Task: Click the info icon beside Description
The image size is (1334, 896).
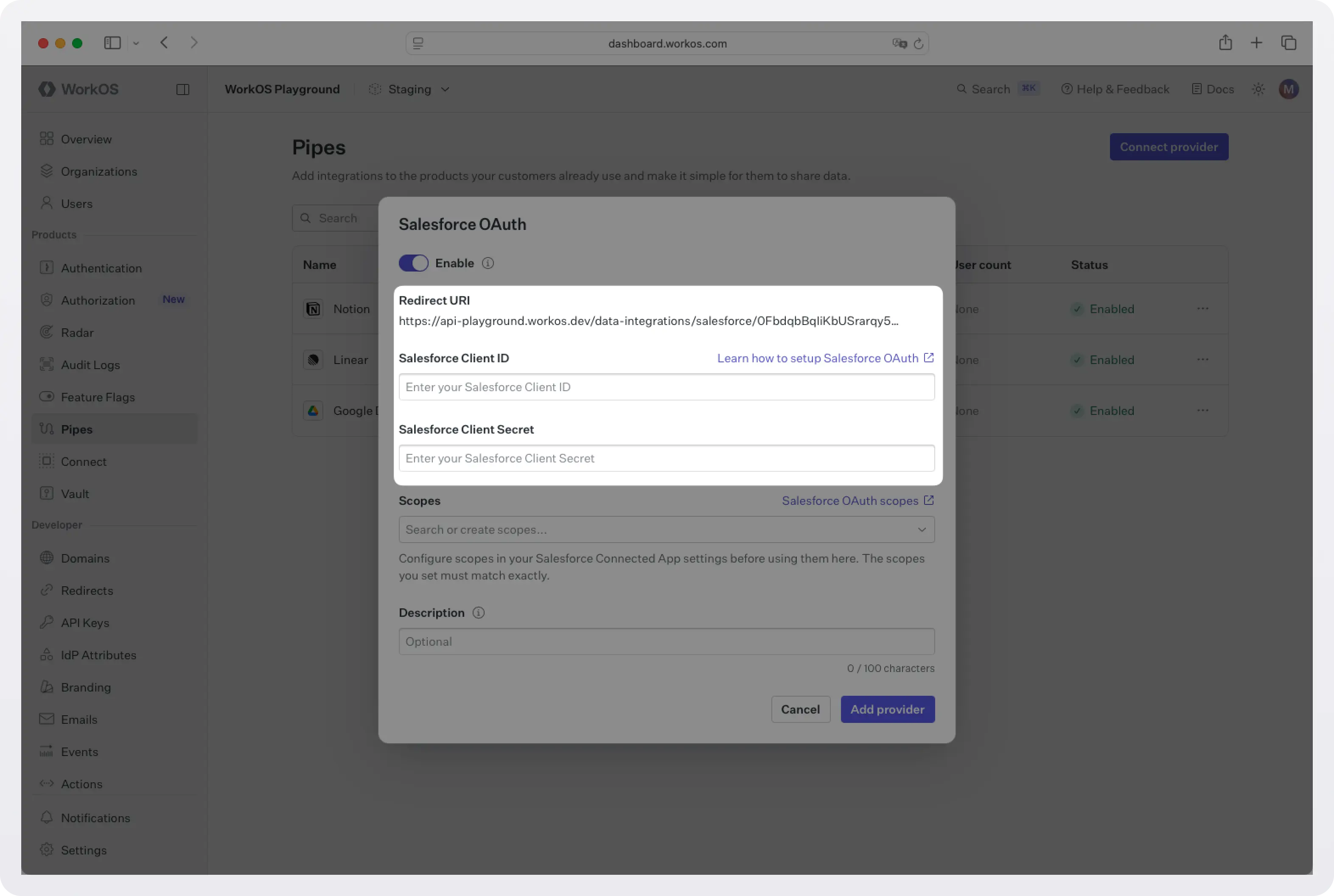Action: (478, 612)
